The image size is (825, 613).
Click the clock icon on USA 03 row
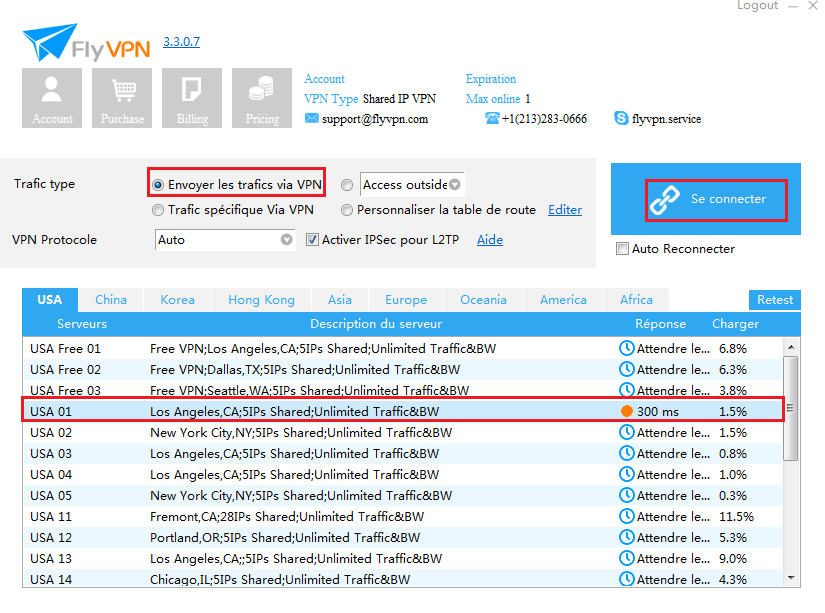[626, 453]
